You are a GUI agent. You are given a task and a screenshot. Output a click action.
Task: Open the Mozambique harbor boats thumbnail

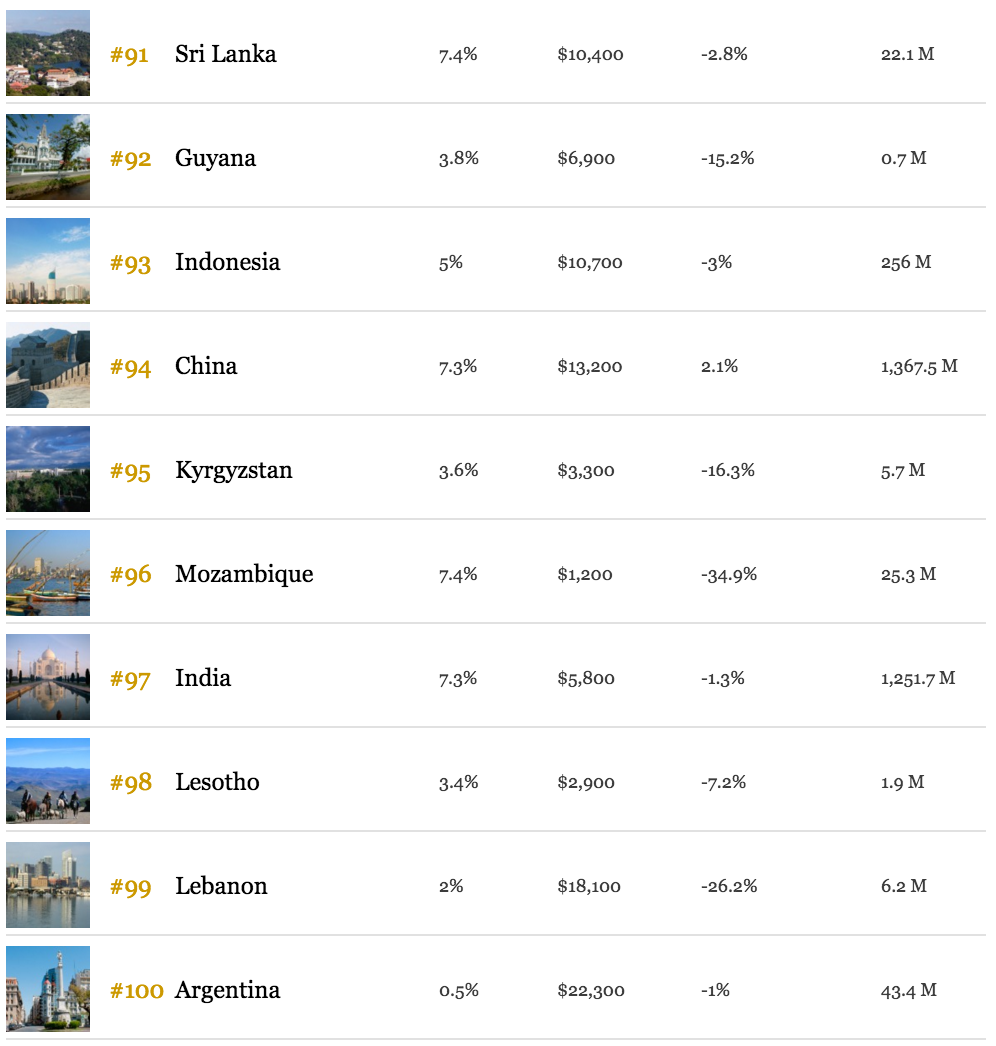pos(48,574)
